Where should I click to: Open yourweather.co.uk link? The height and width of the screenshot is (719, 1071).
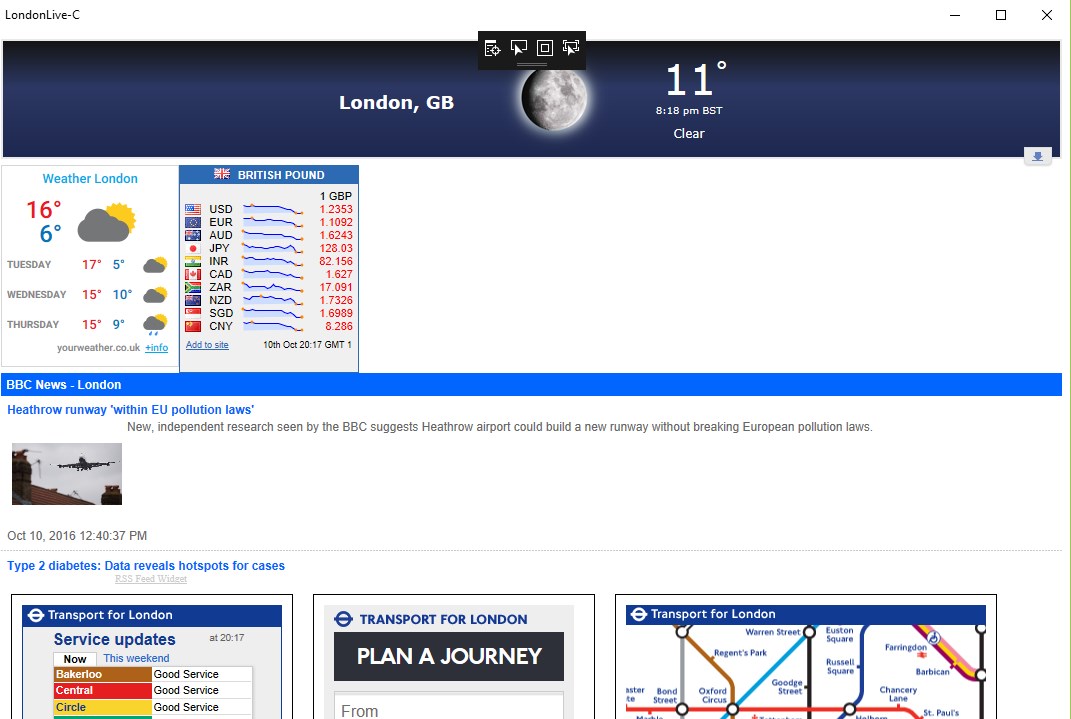[x=98, y=348]
